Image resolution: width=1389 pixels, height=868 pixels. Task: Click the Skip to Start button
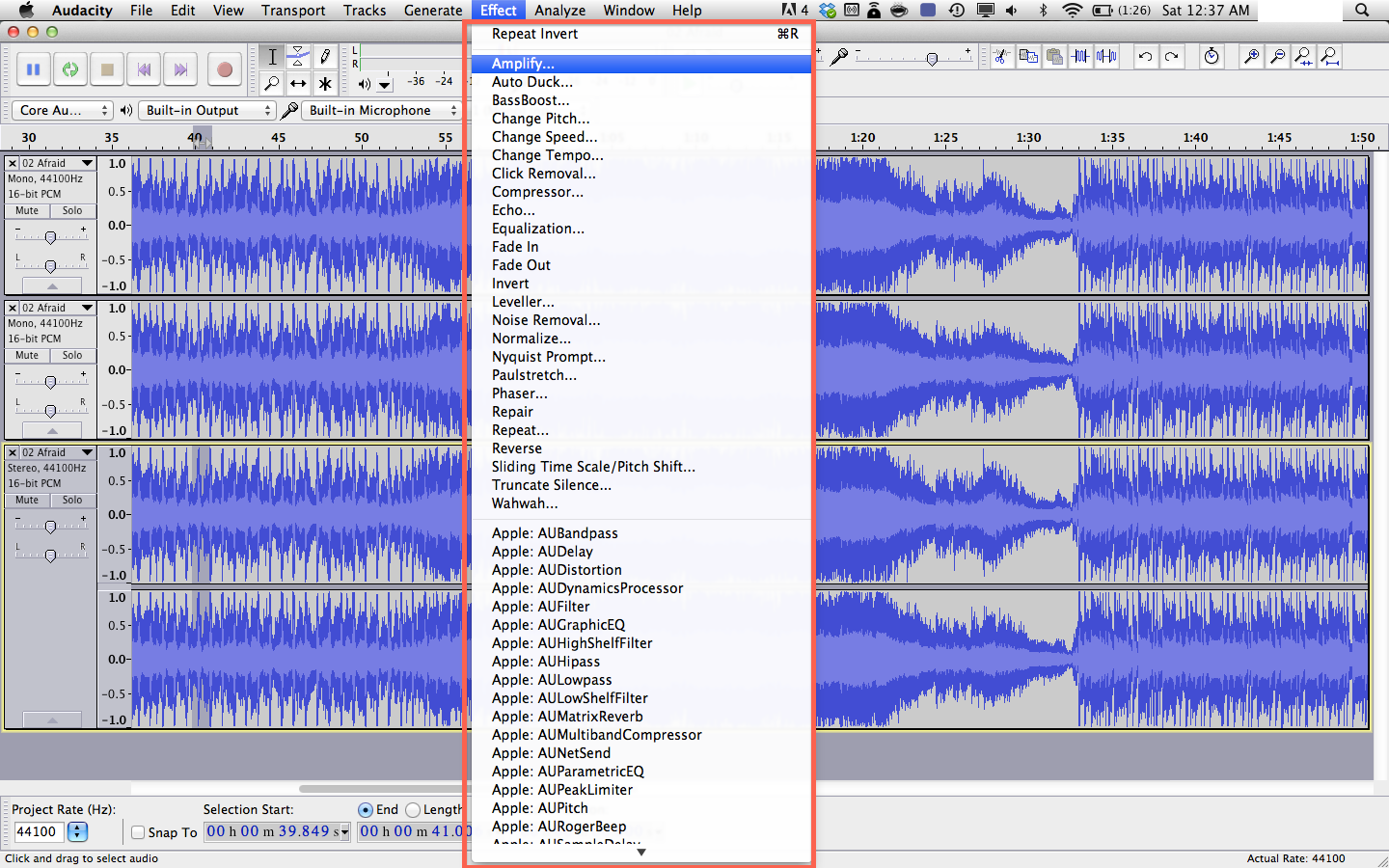coord(144,69)
